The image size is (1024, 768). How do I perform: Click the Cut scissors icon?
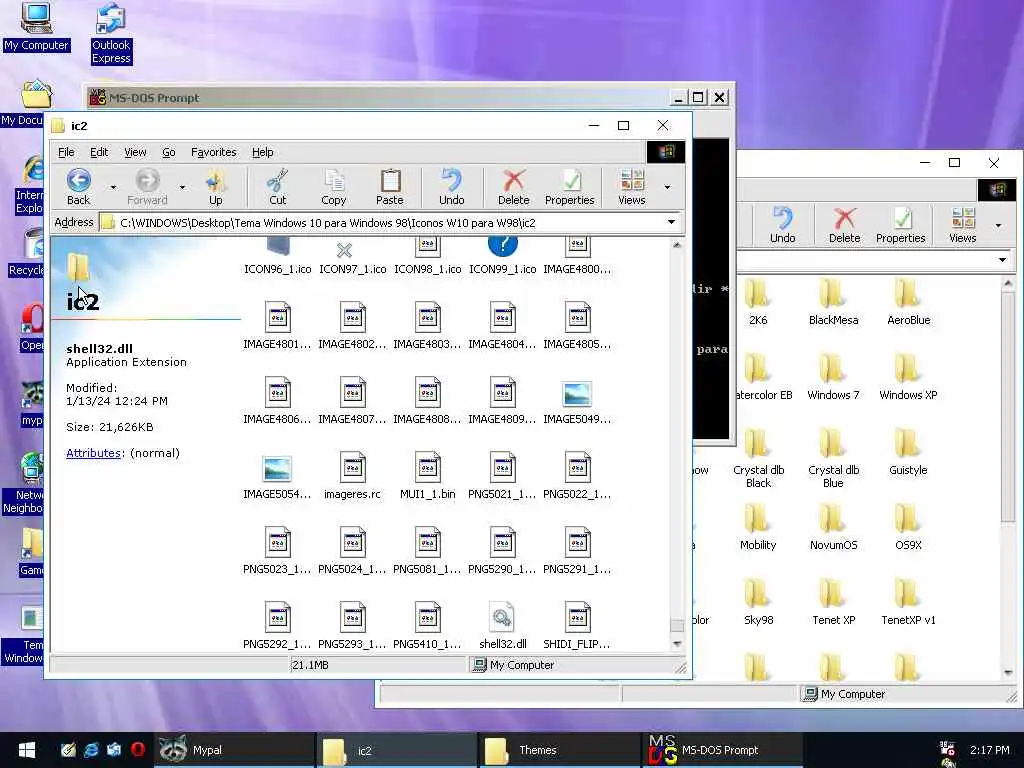(x=278, y=187)
